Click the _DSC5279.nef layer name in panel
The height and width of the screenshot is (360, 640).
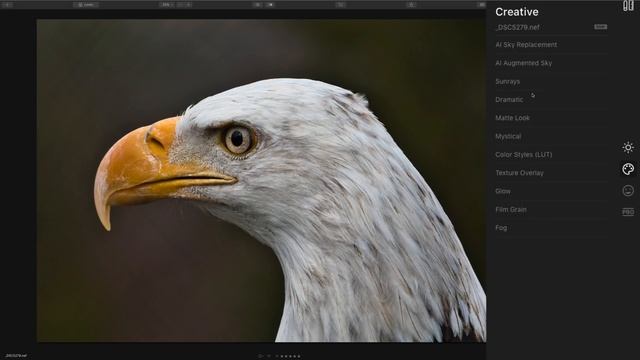tap(517, 27)
